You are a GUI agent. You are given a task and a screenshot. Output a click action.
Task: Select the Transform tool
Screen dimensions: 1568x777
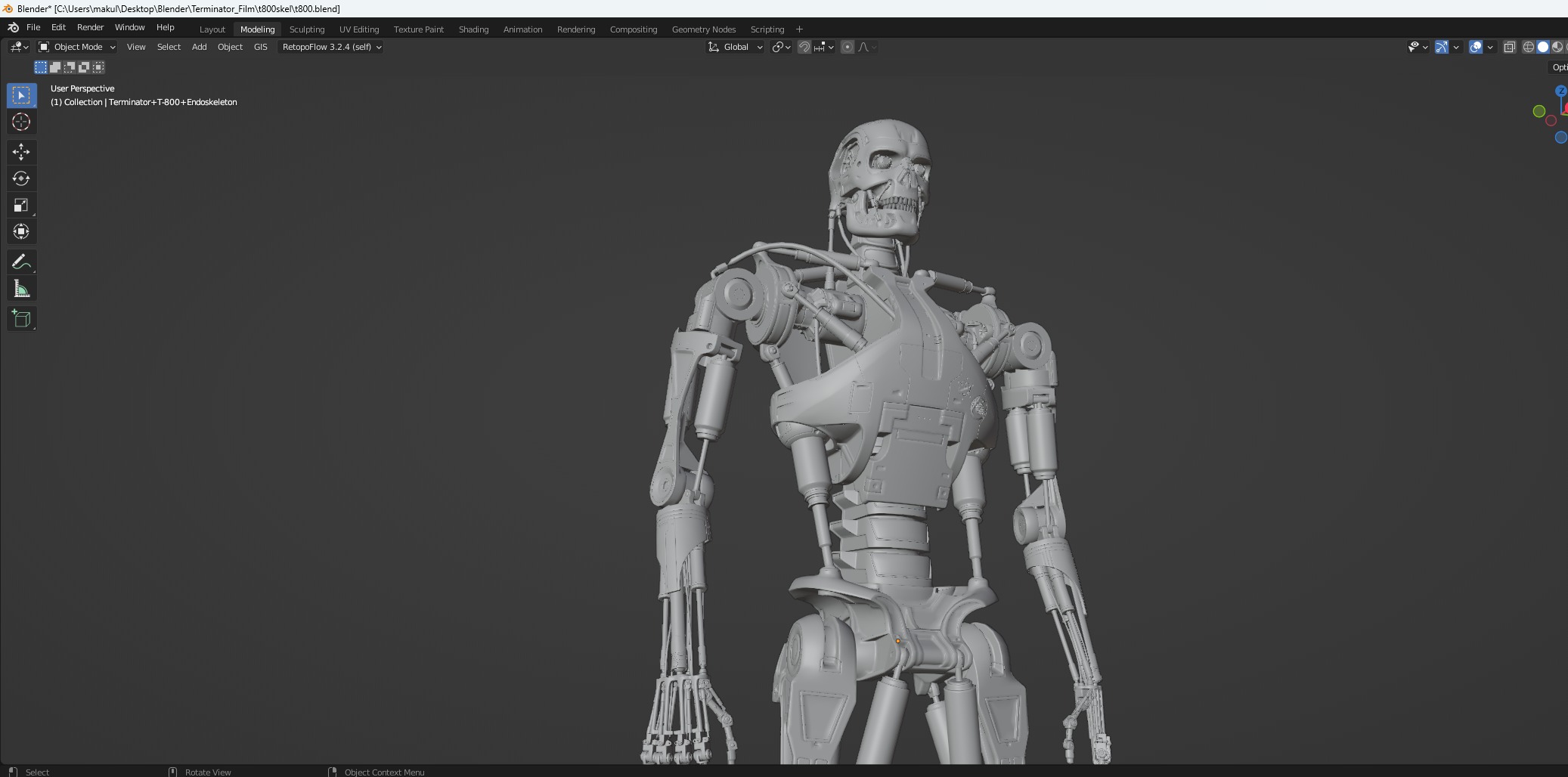(21, 231)
